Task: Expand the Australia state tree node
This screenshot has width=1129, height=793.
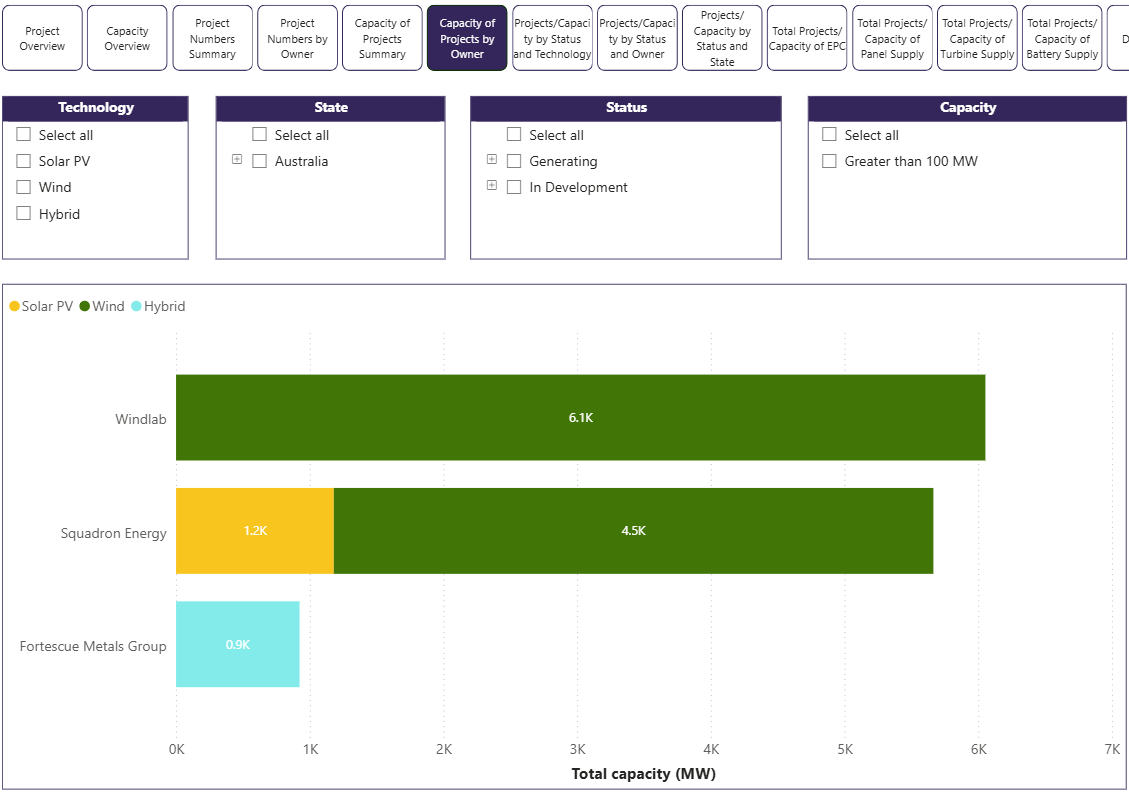Action: (237, 160)
